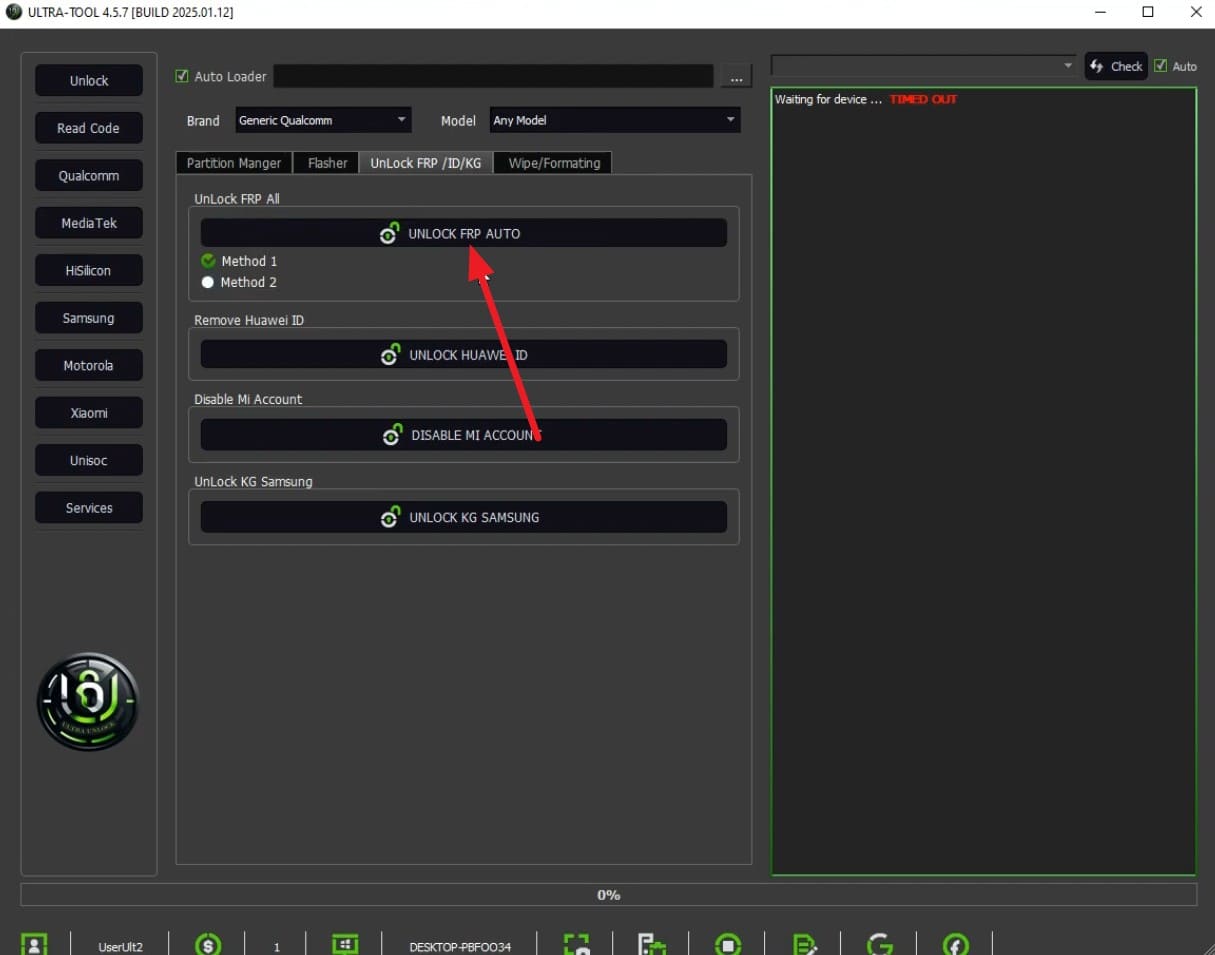Open the Read Code section
The image size is (1215, 955).
[89, 128]
